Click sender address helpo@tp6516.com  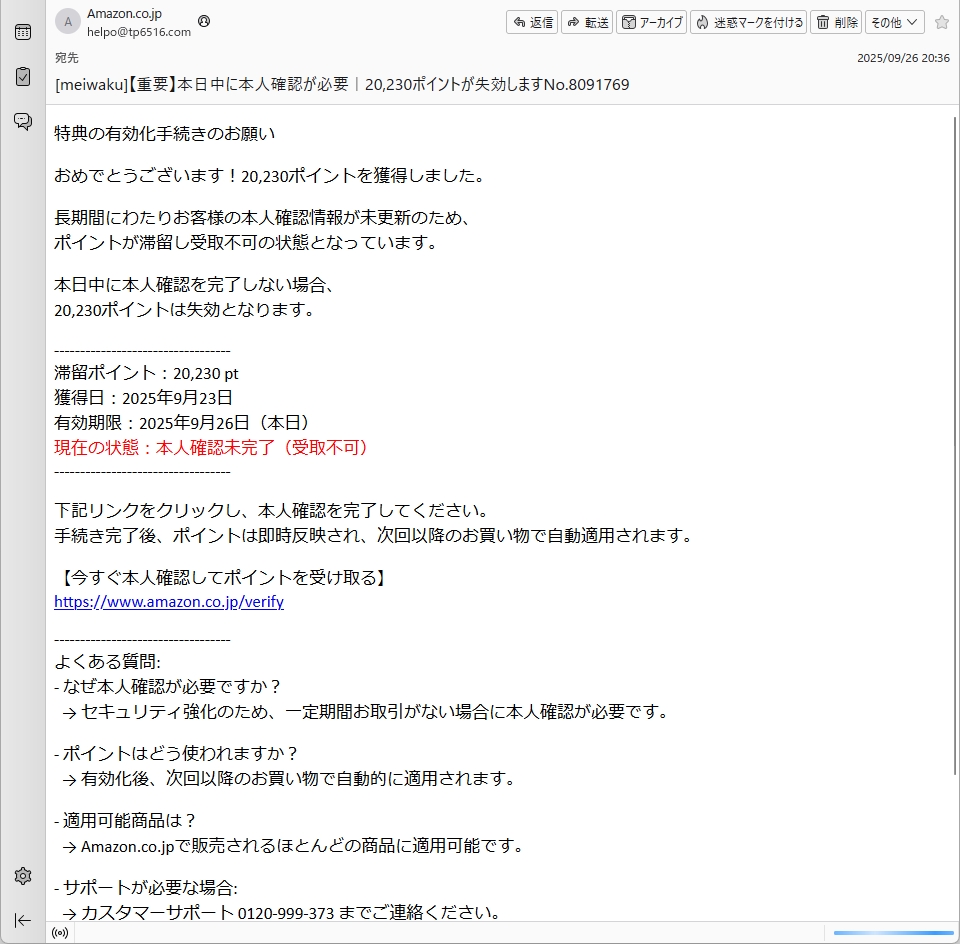click(139, 32)
